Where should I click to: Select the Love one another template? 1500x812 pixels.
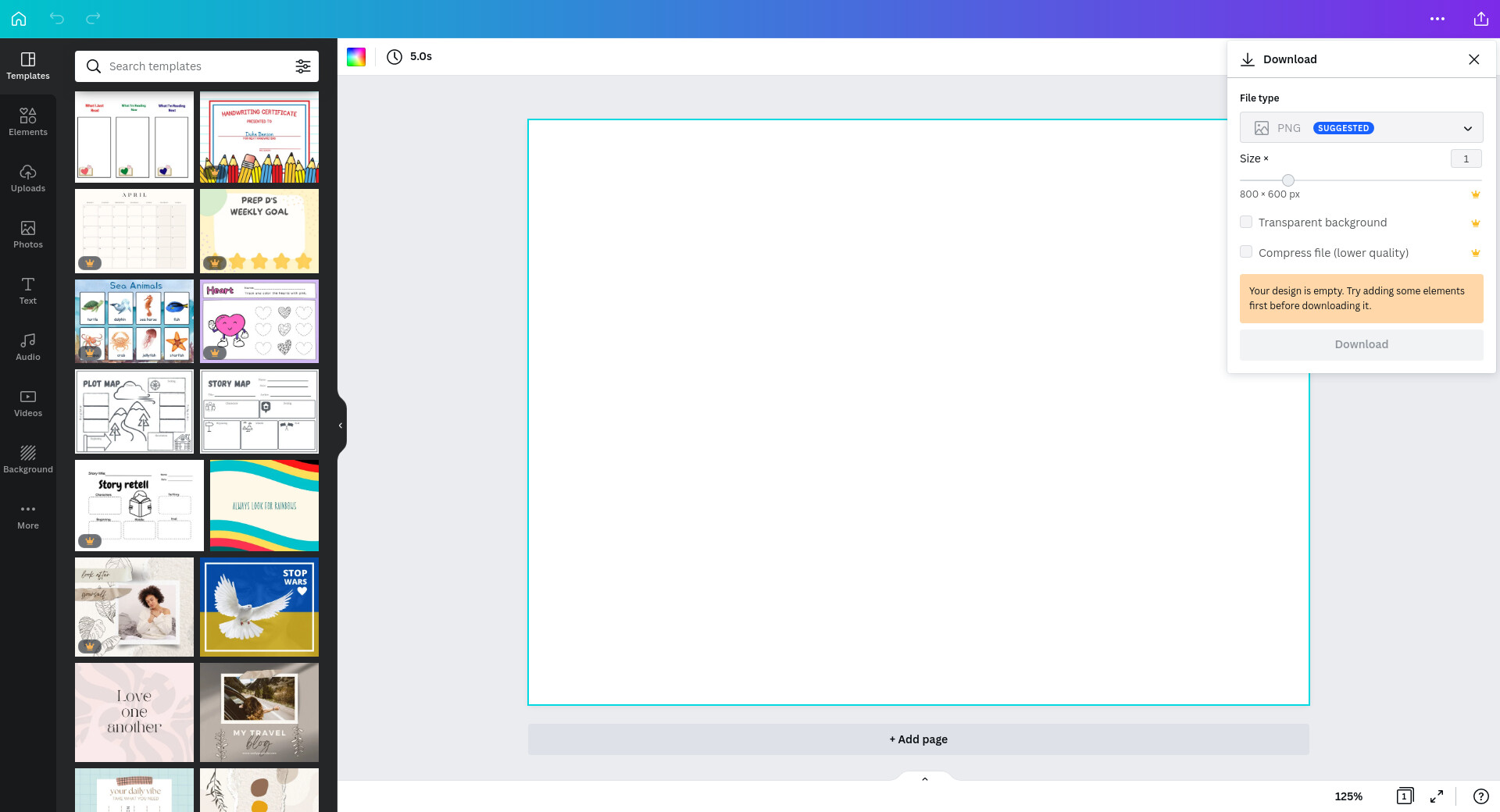(134, 713)
